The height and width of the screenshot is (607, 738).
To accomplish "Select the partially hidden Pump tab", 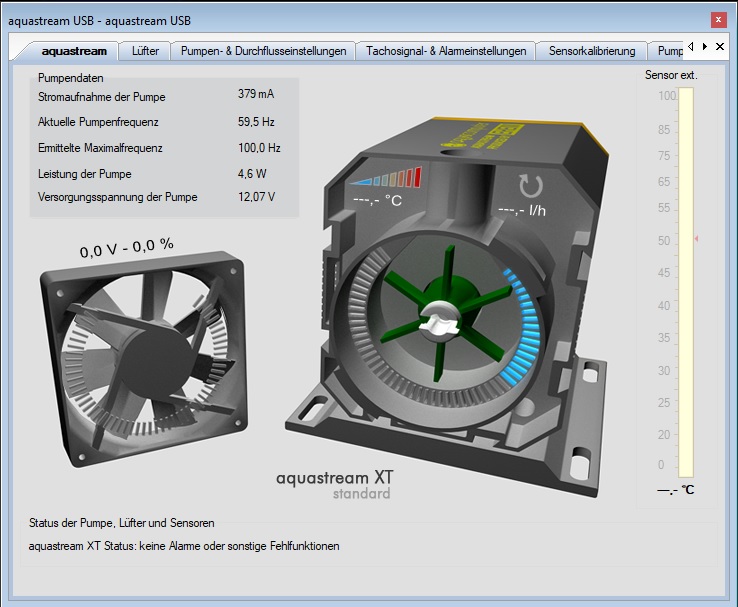I will [x=667, y=51].
